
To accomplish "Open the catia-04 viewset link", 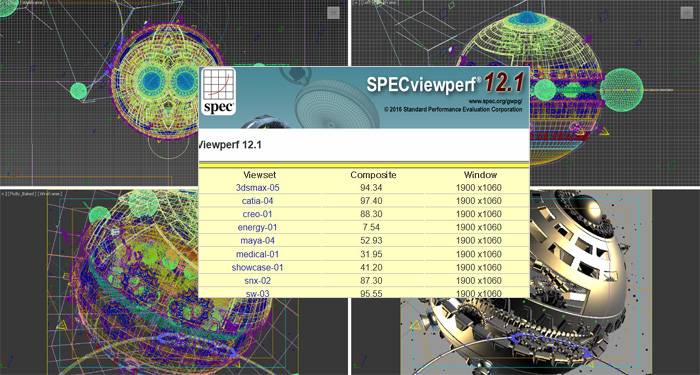I will (257, 201).
